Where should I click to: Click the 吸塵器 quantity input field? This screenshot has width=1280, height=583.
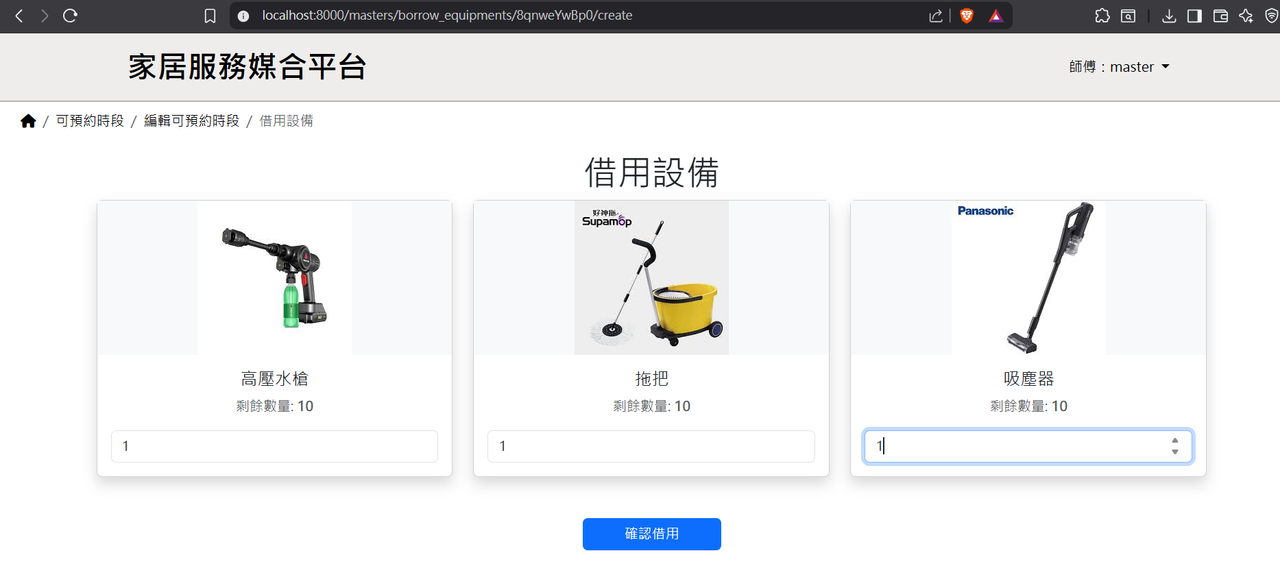point(1028,446)
